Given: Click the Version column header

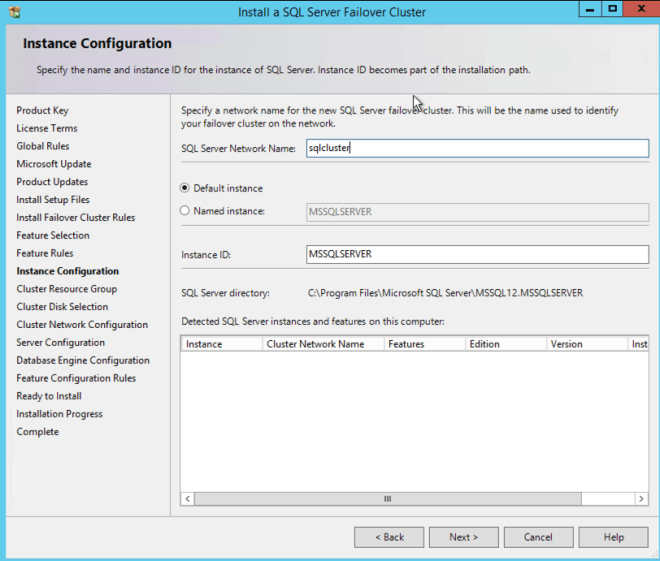Looking at the screenshot, I should point(586,344).
